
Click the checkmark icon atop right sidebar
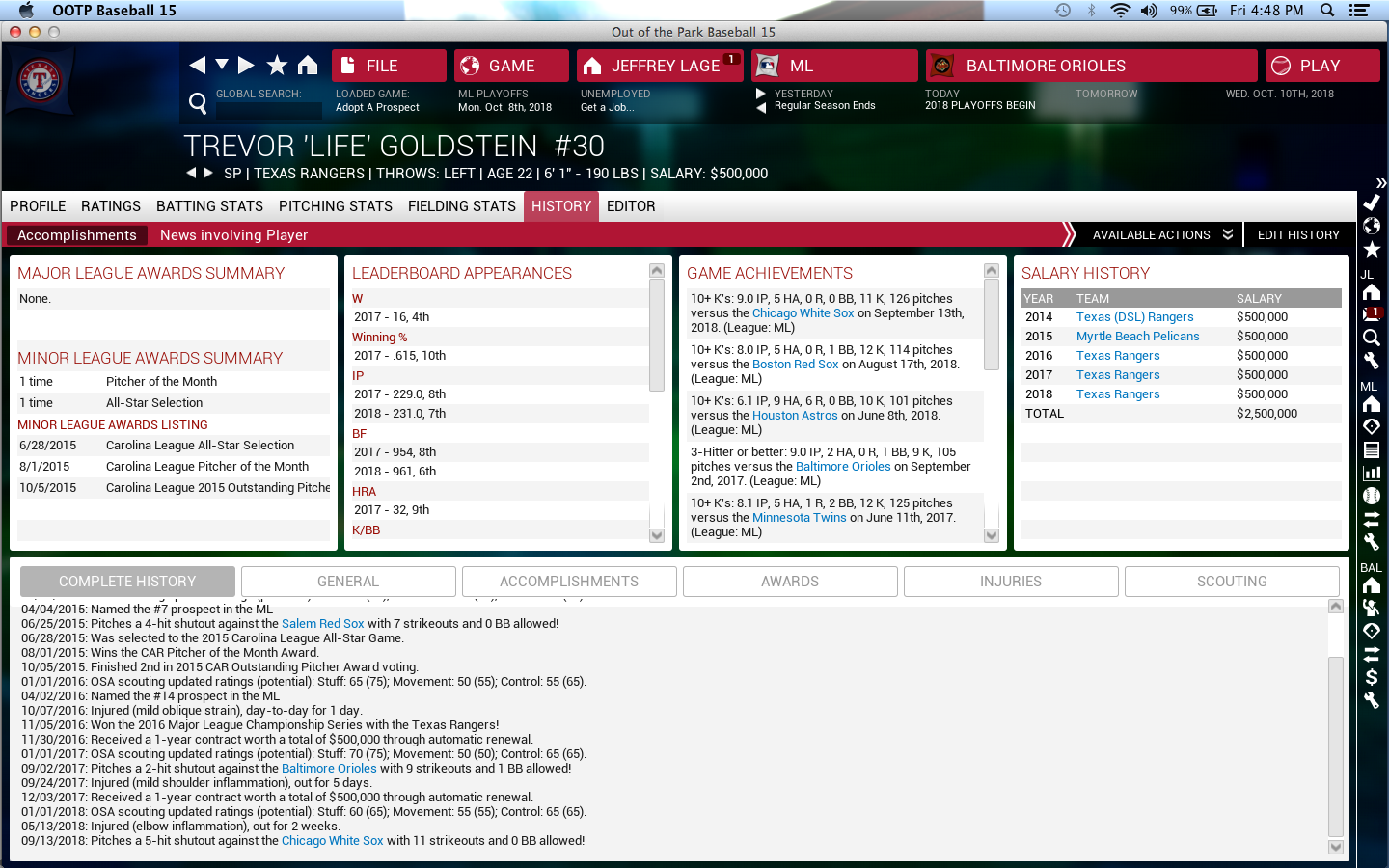click(x=1371, y=203)
